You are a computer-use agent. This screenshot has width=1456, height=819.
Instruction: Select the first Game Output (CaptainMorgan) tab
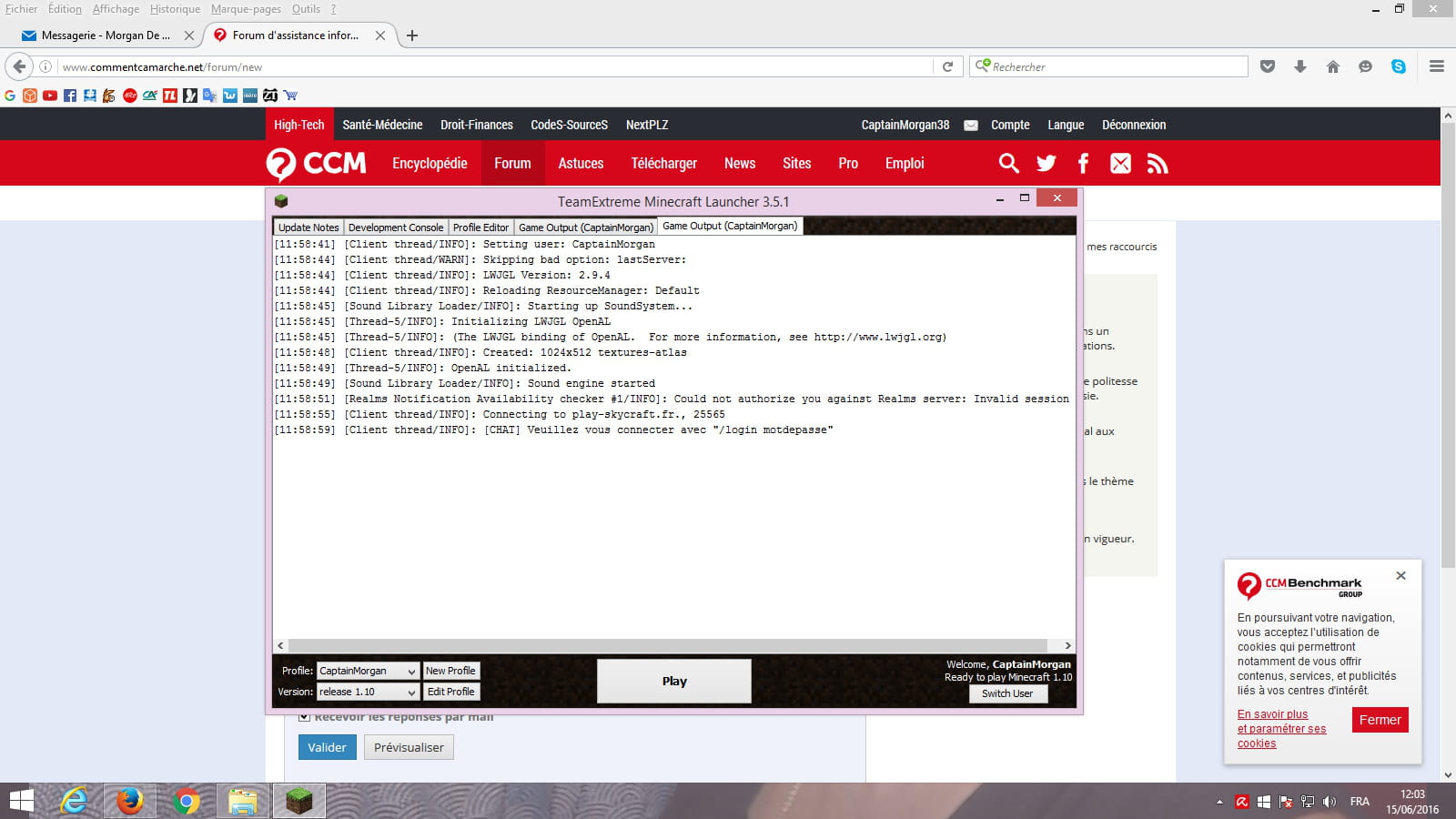pos(586,227)
